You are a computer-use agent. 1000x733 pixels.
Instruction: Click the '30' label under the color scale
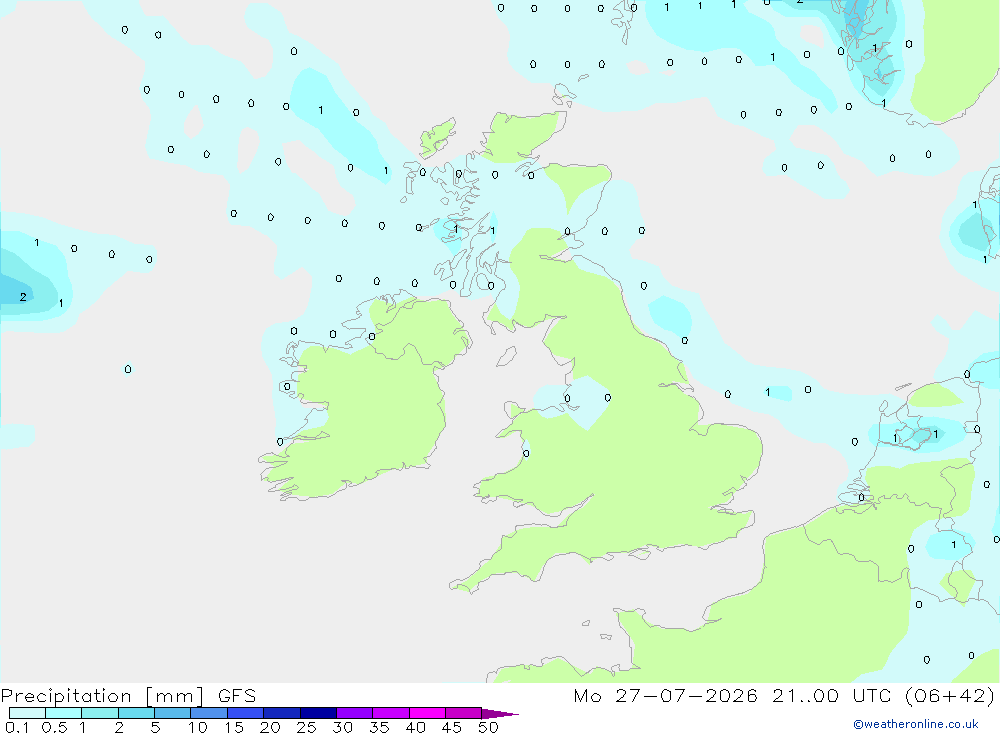pyautogui.click(x=342, y=727)
